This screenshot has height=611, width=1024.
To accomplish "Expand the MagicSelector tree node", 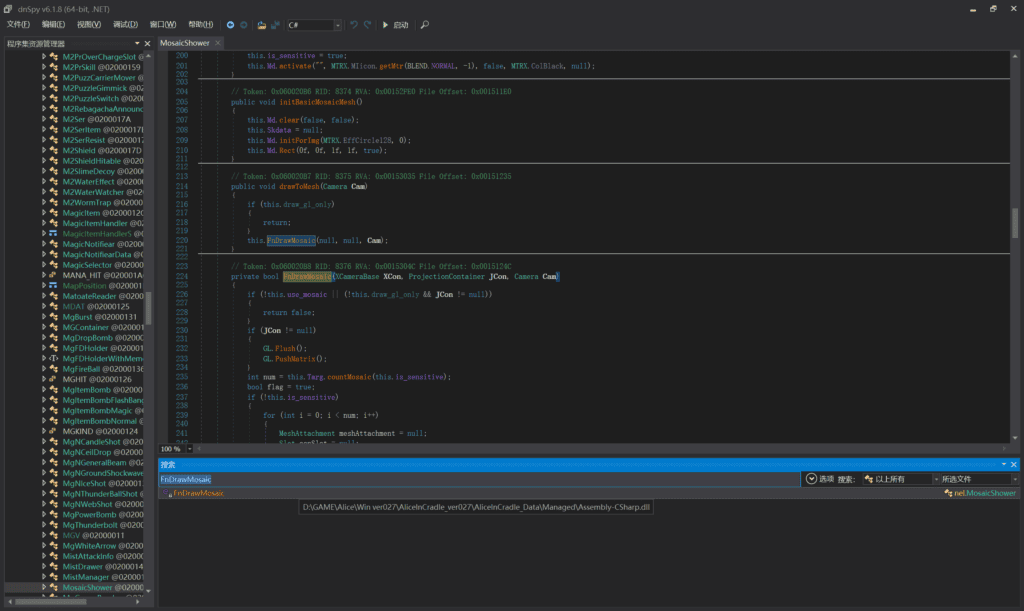I will [44, 265].
